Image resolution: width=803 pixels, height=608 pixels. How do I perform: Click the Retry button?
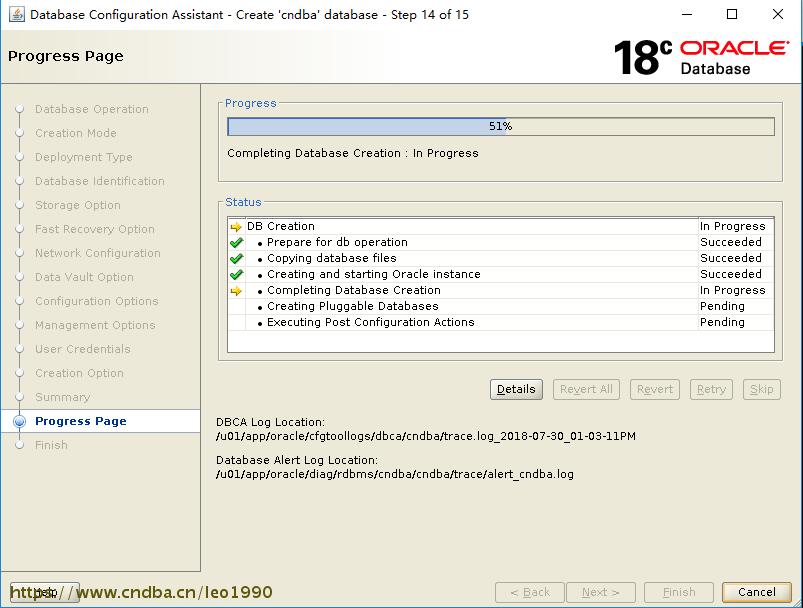click(711, 389)
